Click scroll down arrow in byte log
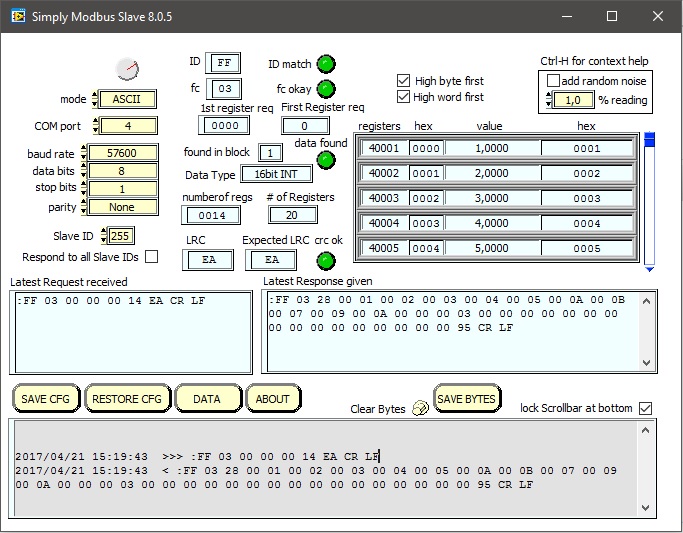The height and width of the screenshot is (533, 683). pos(646,507)
